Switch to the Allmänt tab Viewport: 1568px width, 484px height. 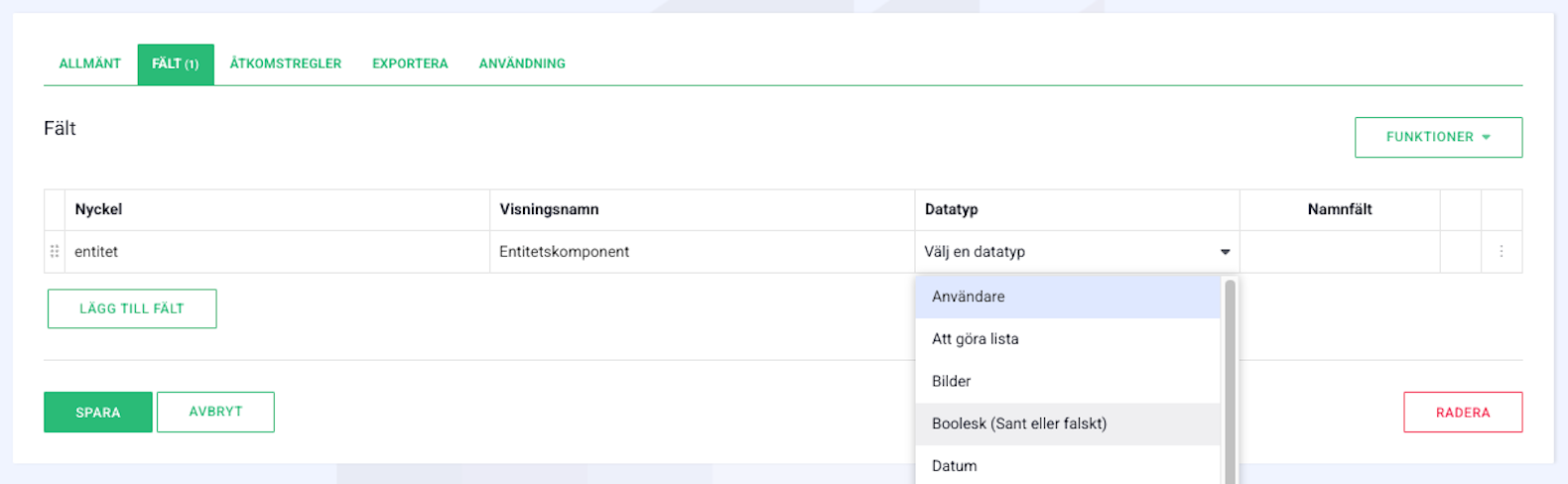90,63
